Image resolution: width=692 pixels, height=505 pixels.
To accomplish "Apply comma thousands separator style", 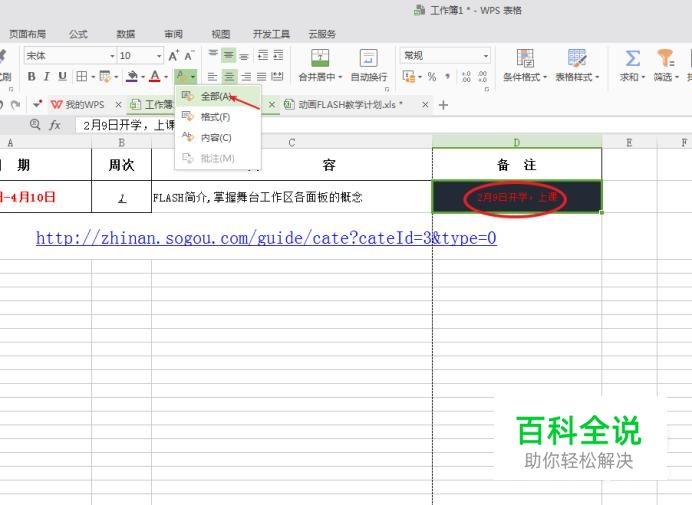I will (x=448, y=77).
